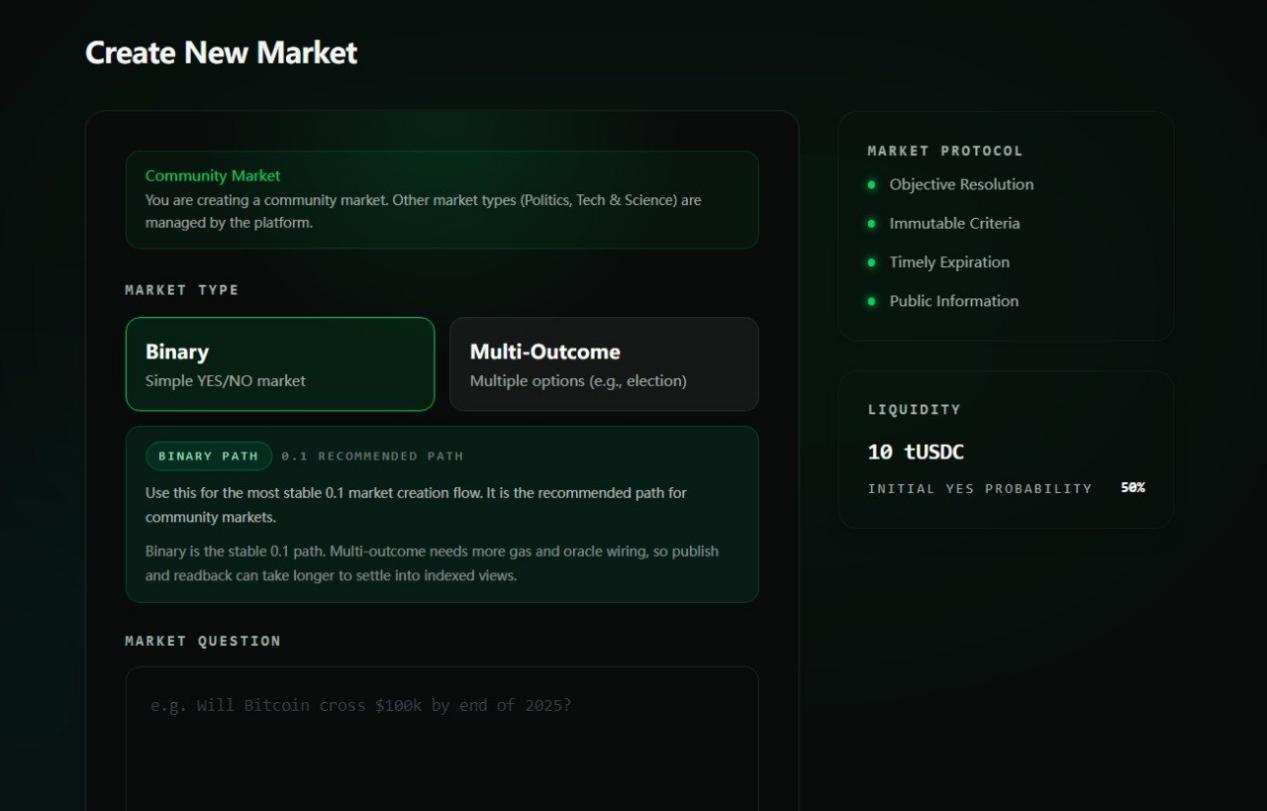Click the 50% initial YES probability value

(1131, 488)
